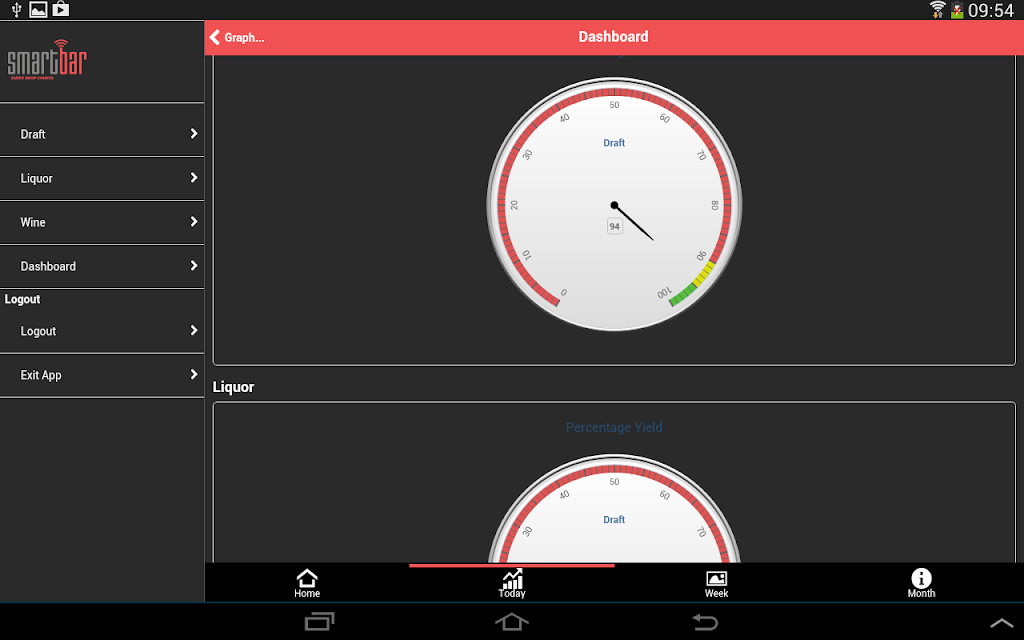
Task: Click the Logout section header
Action: click(x=22, y=299)
